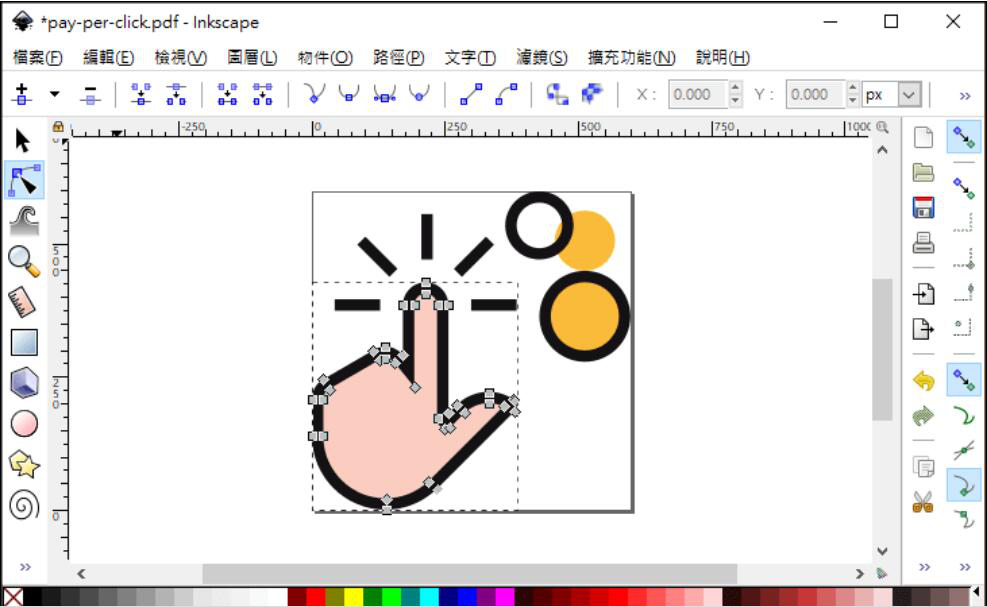This screenshot has height=607, width=987.
Task: Choose the Zoom tool
Action: click(25, 256)
